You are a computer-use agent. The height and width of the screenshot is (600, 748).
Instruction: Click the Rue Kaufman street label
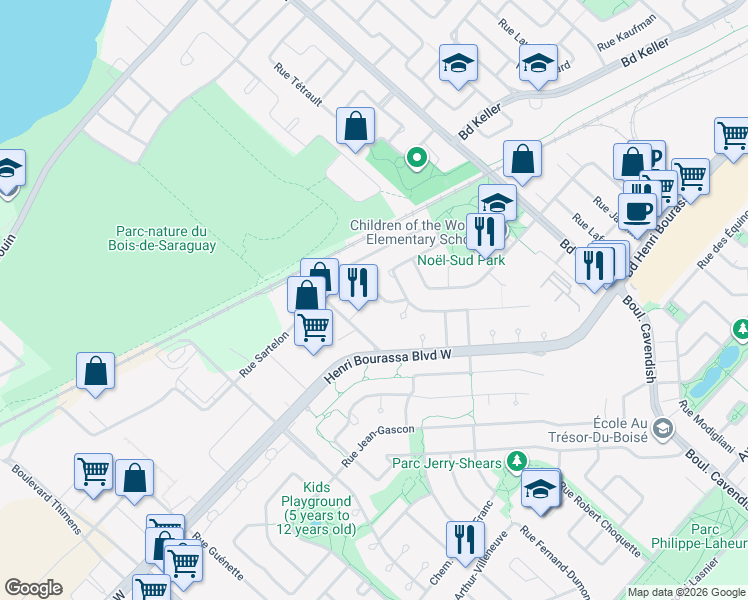click(626, 33)
